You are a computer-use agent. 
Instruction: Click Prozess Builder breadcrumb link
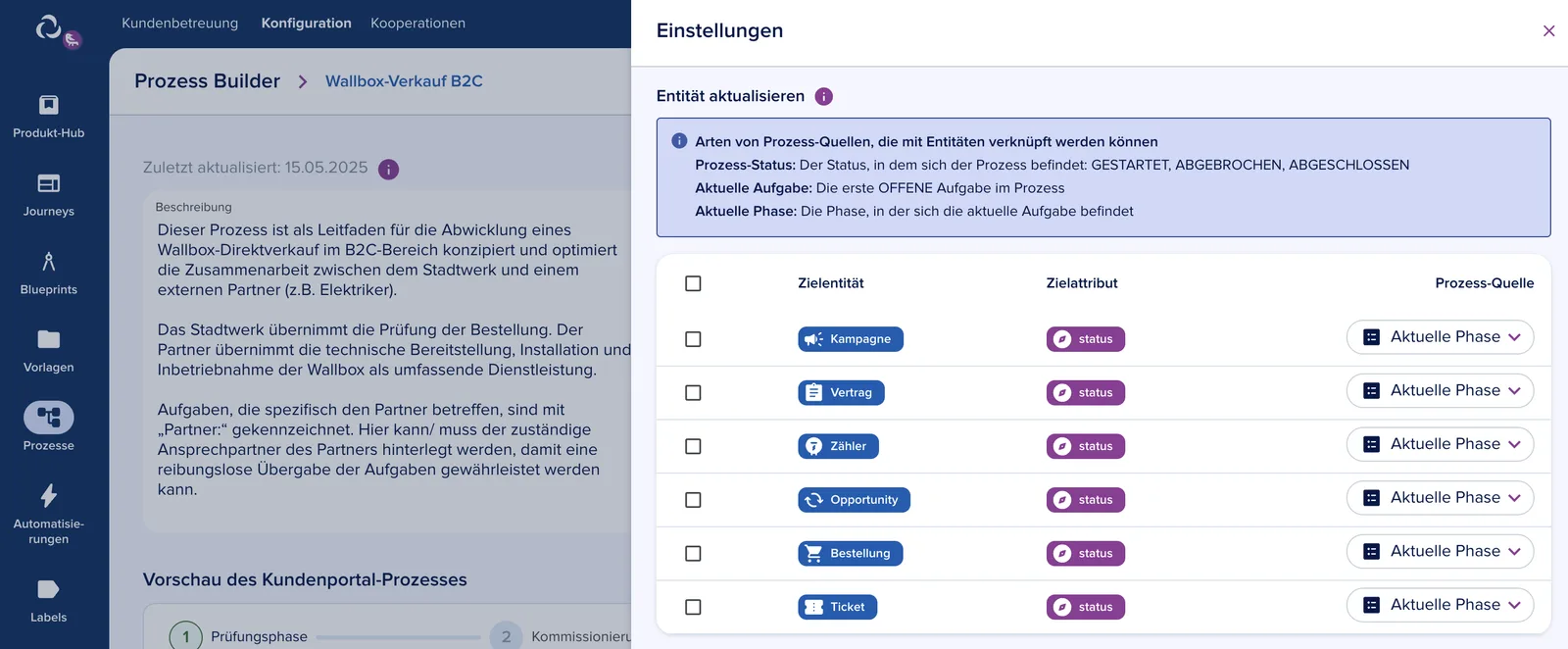[x=208, y=81]
